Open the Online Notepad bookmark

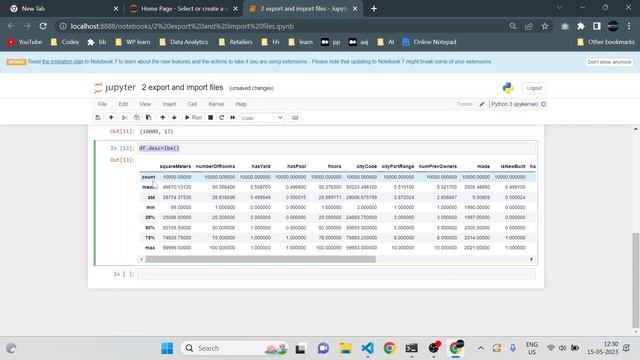pyautogui.click(x=429, y=42)
